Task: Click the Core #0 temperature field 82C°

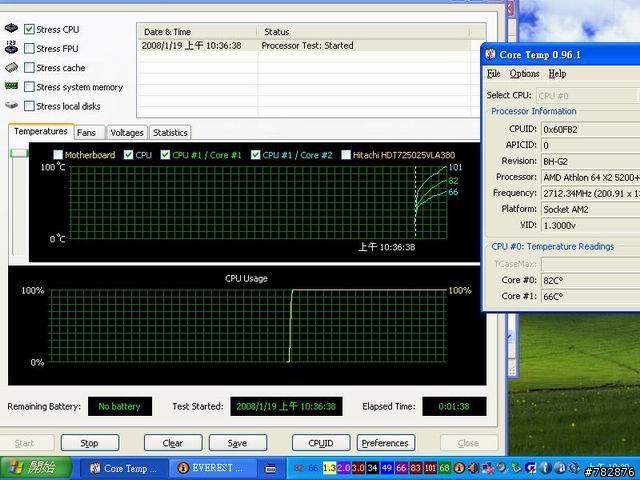Action: 590,280
